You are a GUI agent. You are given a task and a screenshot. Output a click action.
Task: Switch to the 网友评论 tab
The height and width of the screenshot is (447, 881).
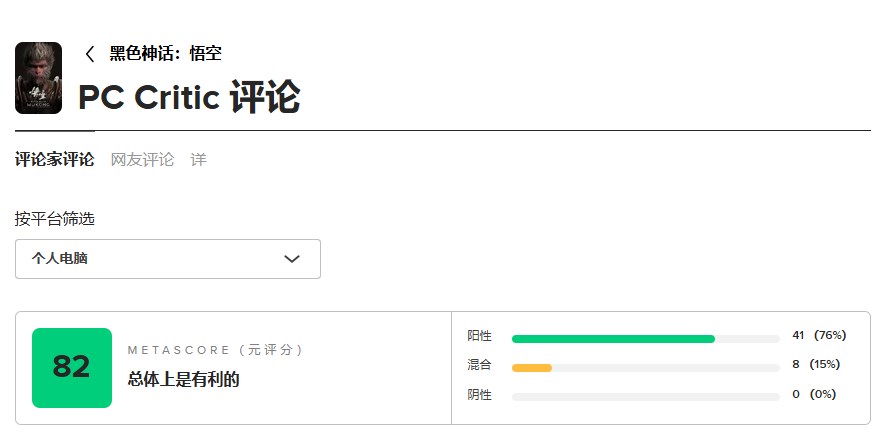coord(142,159)
